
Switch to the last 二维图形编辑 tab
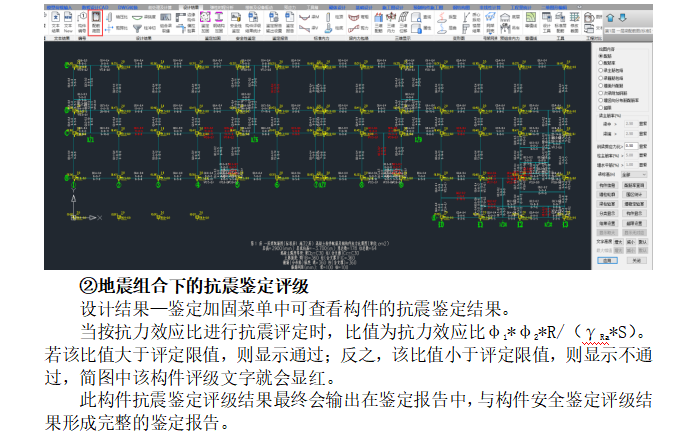pos(554,7)
